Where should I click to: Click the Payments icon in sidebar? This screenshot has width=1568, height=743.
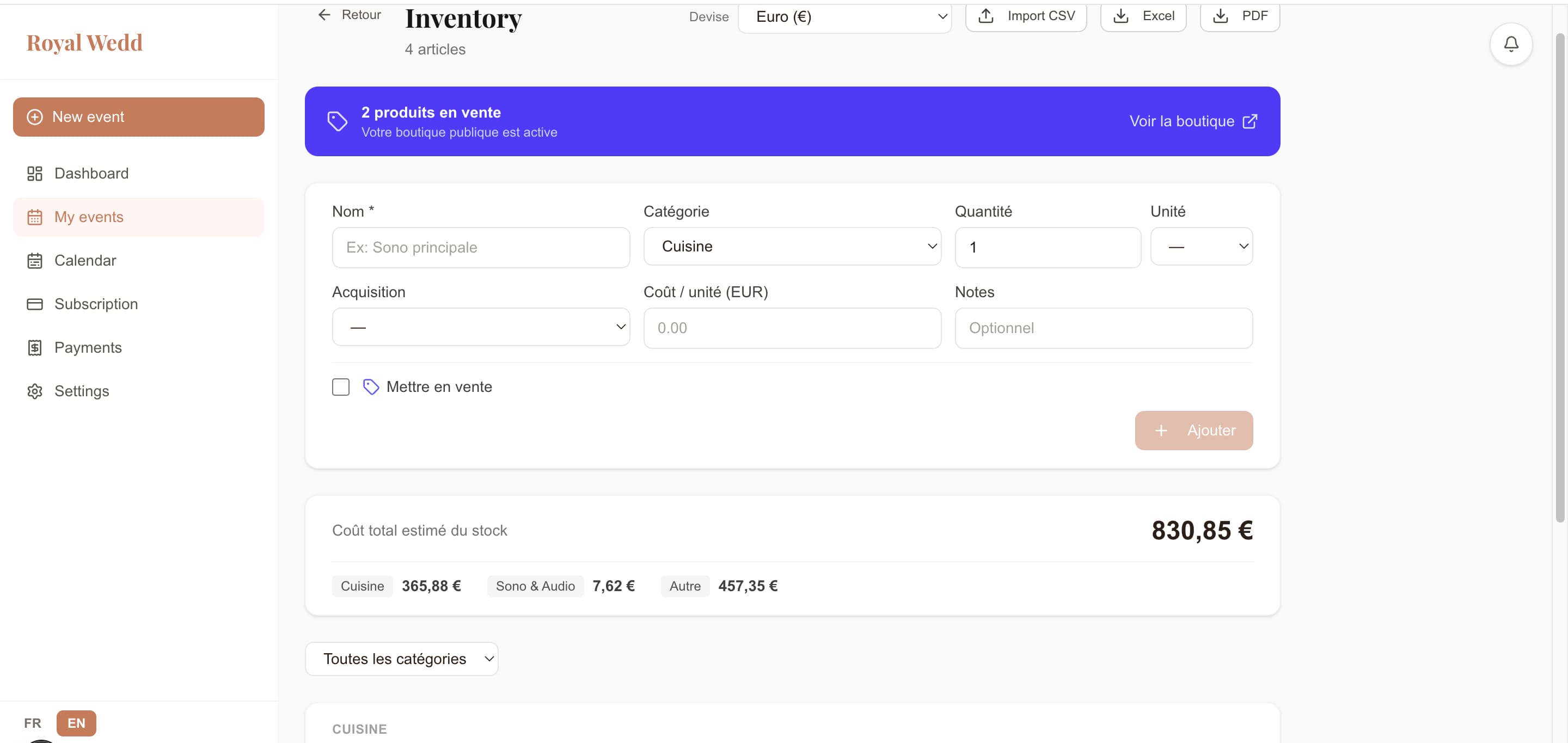35,347
